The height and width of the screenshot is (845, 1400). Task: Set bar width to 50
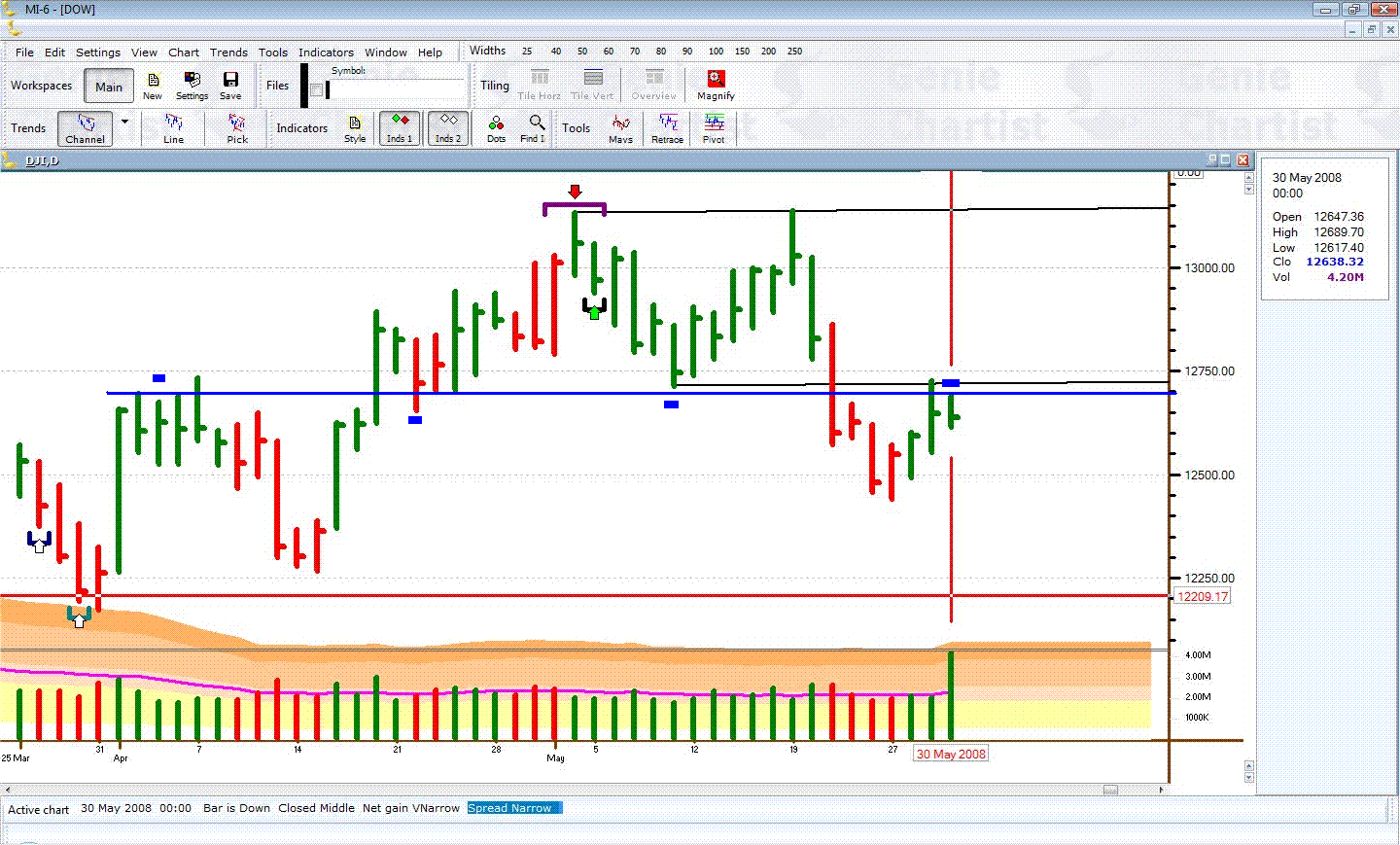[582, 52]
